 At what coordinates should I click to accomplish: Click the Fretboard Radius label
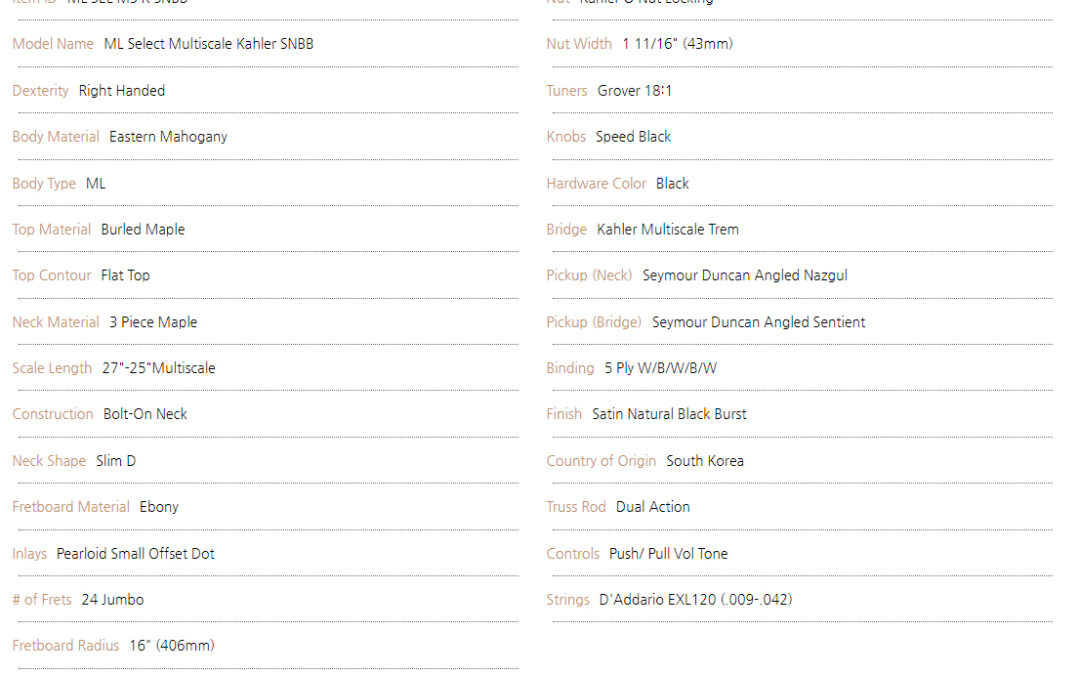click(65, 646)
